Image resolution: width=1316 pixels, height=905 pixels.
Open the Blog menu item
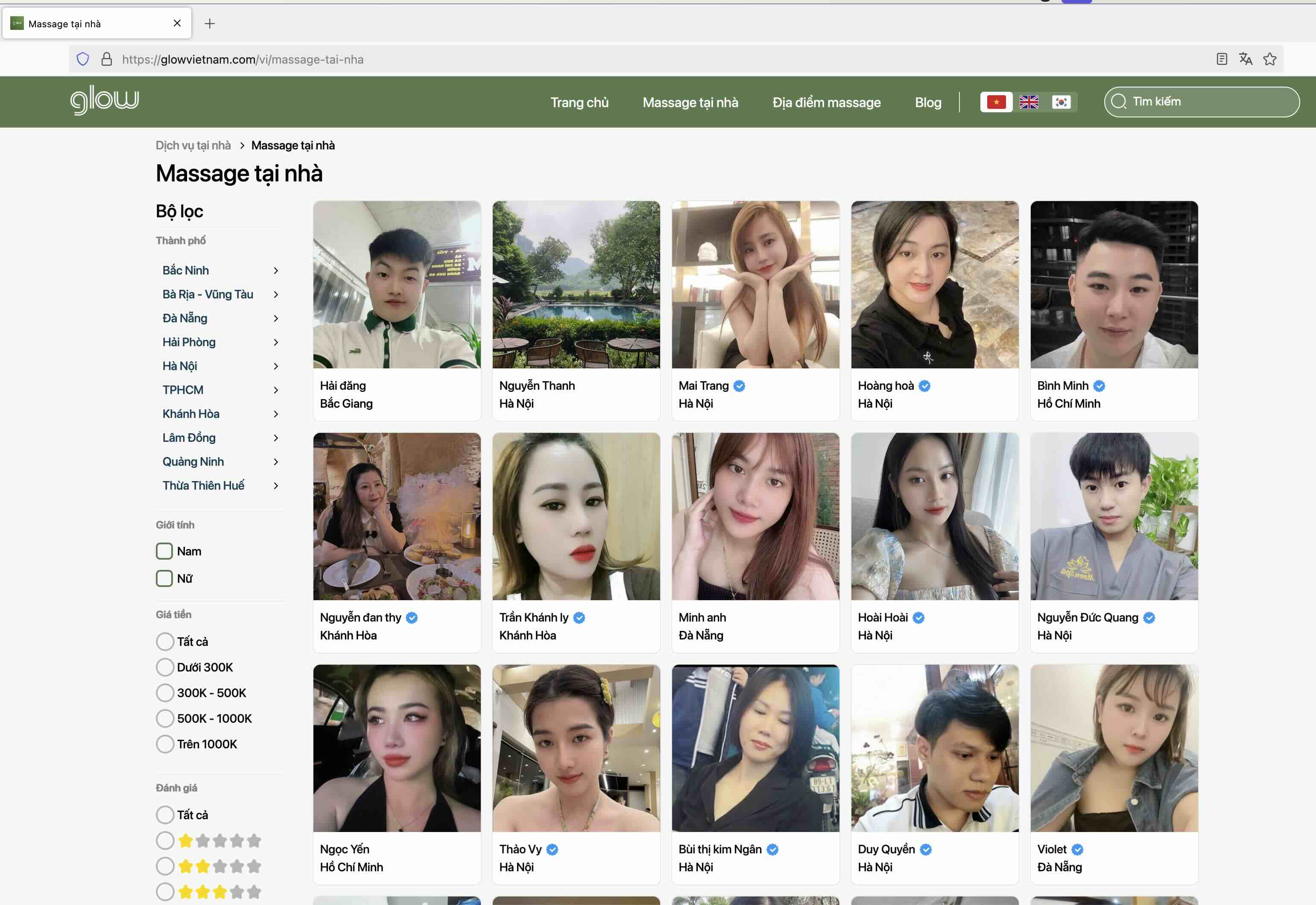[x=927, y=102]
